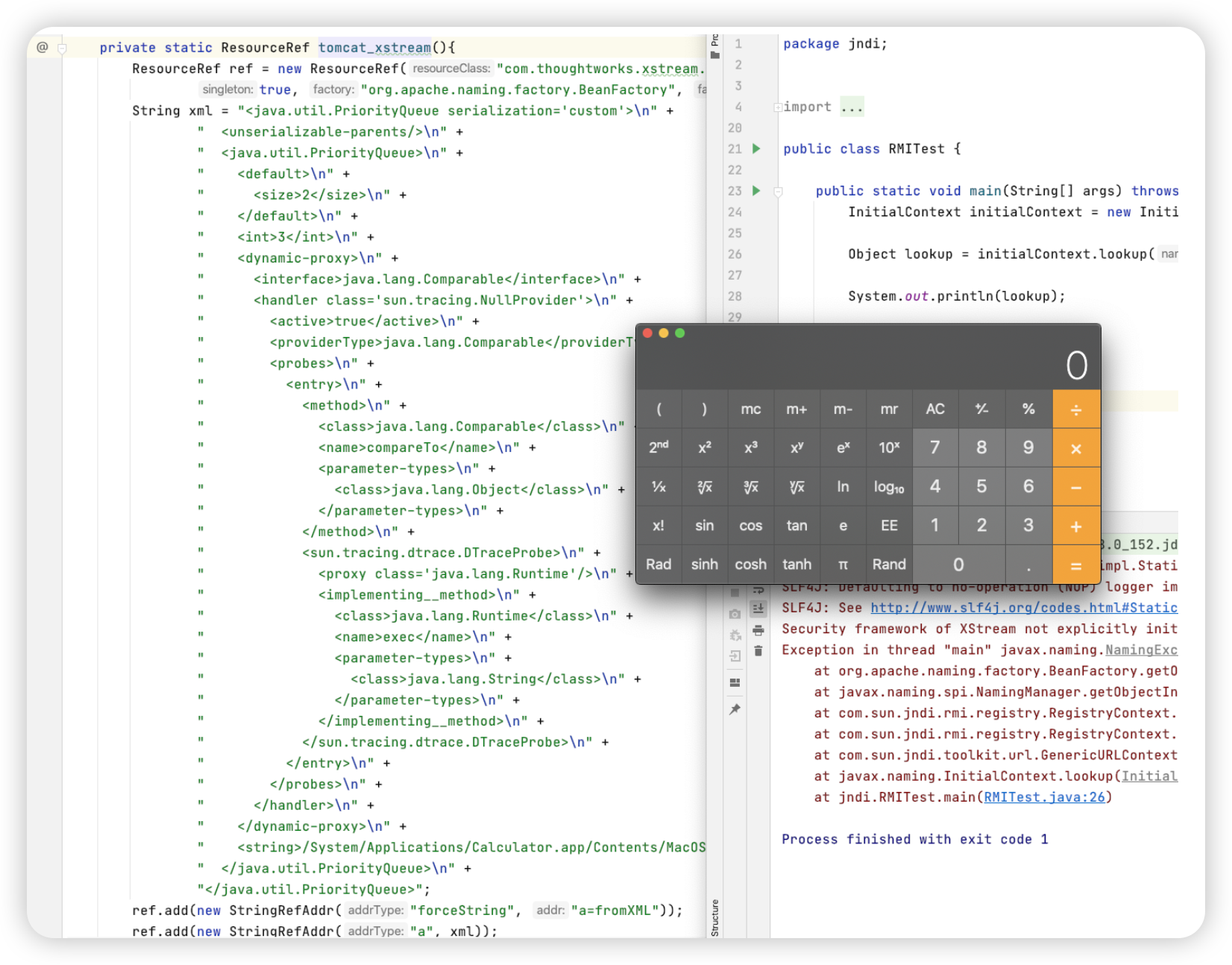Click the EE exponent button in Calculator

(889, 526)
